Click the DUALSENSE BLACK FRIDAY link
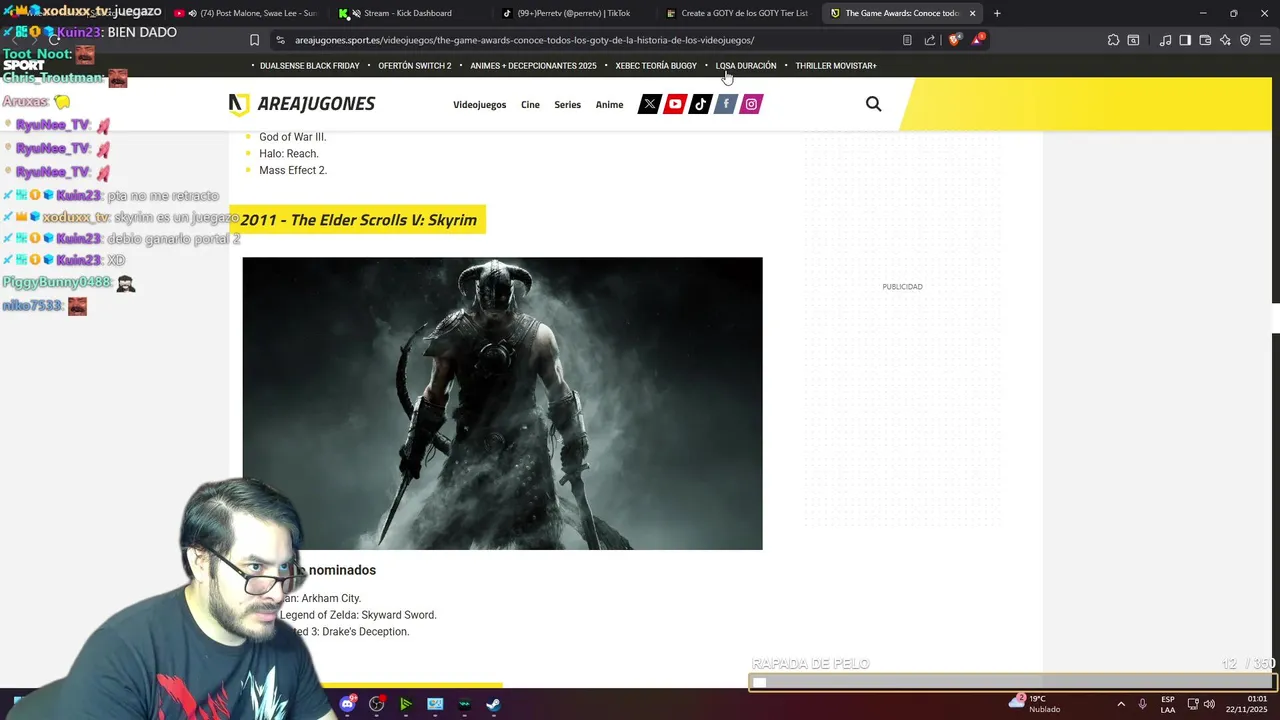This screenshot has height=720, width=1280. click(309, 66)
